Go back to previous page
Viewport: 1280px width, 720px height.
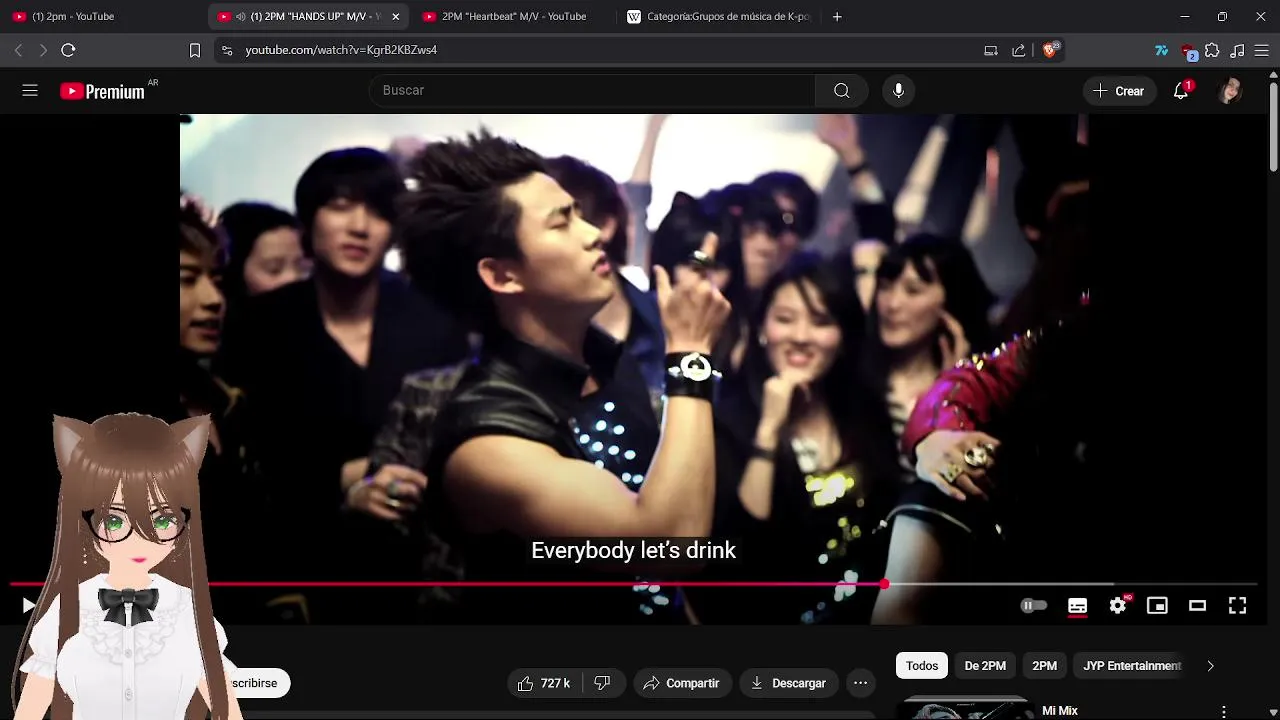pyautogui.click(x=18, y=50)
